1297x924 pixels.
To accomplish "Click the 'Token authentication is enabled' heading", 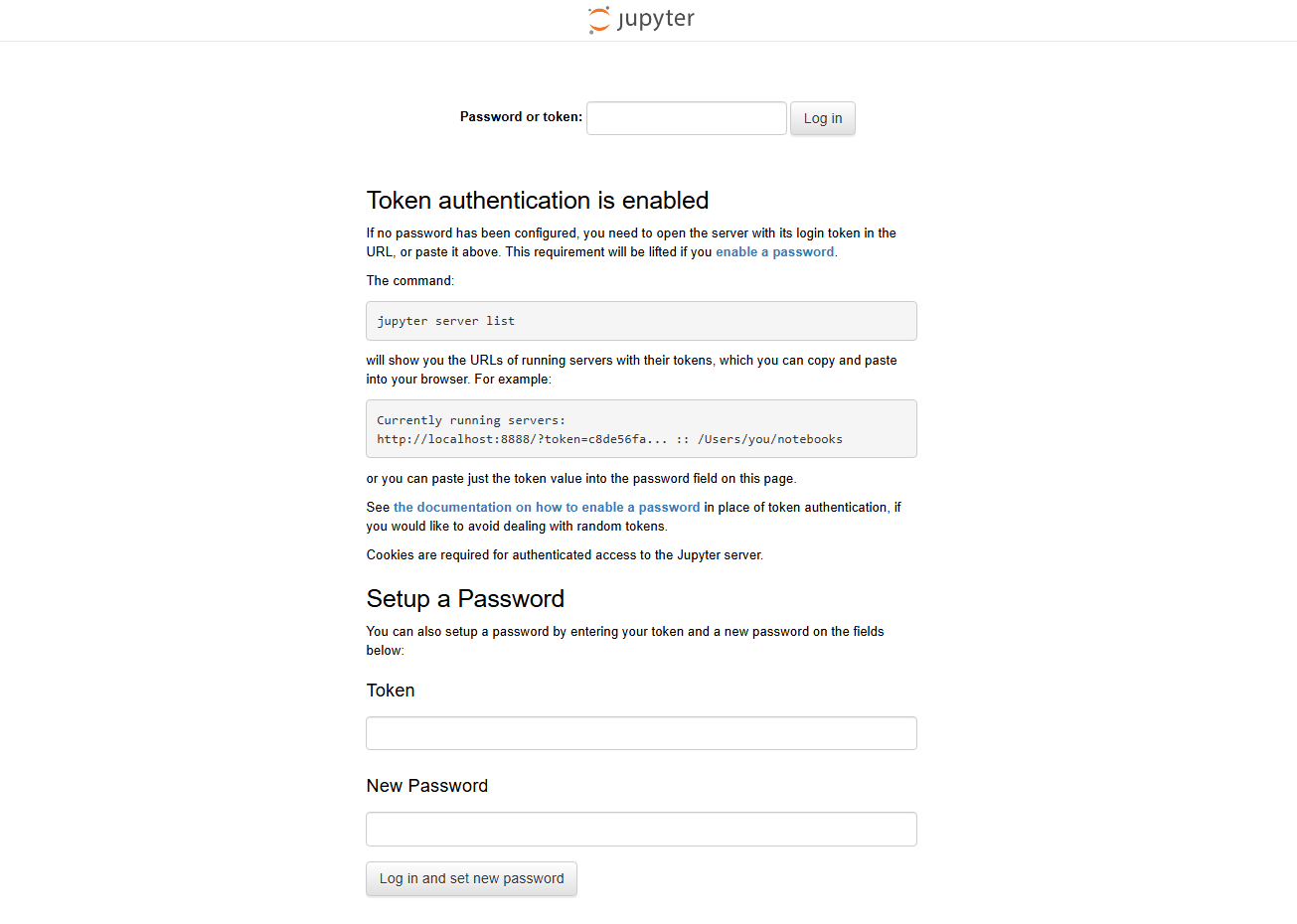I will coord(538,201).
